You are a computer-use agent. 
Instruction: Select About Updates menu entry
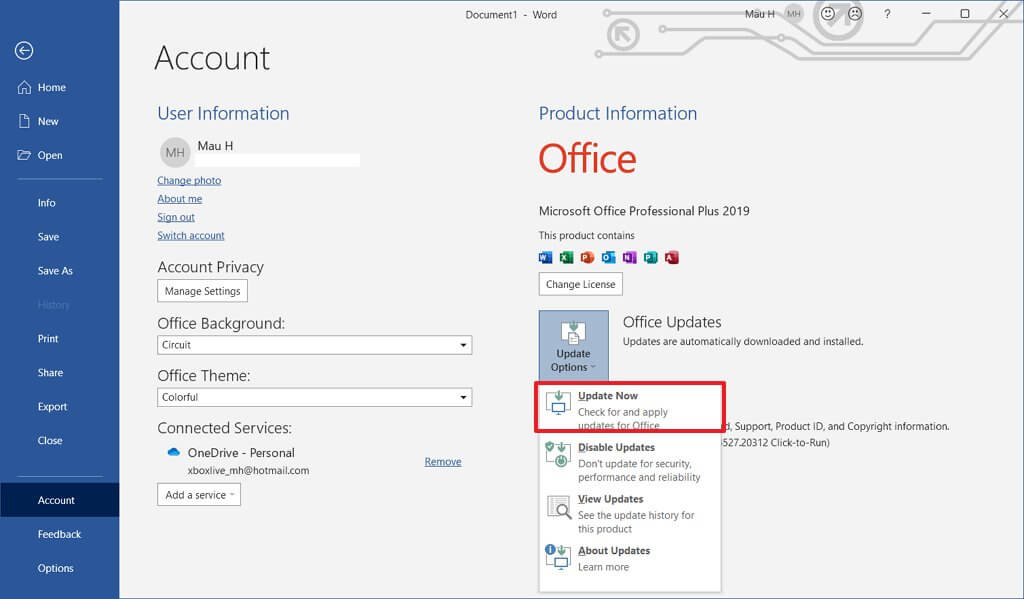[630, 558]
